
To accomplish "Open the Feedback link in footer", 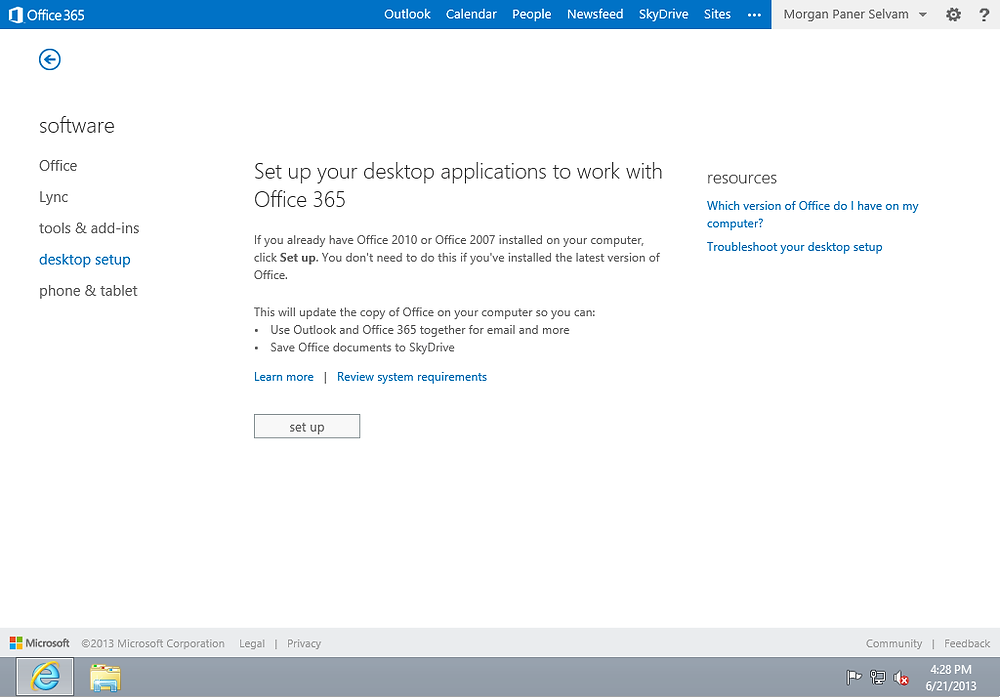I will click(x=967, y=643).
